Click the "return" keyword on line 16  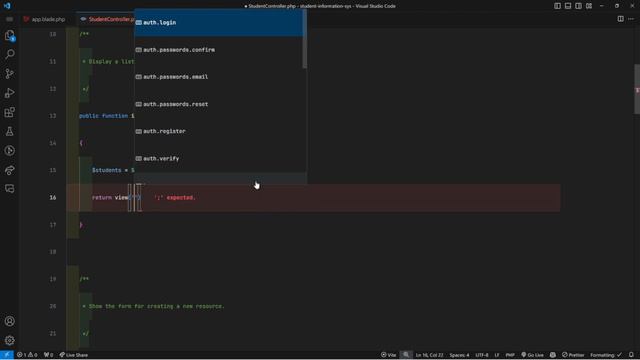[x=102, y=198]
